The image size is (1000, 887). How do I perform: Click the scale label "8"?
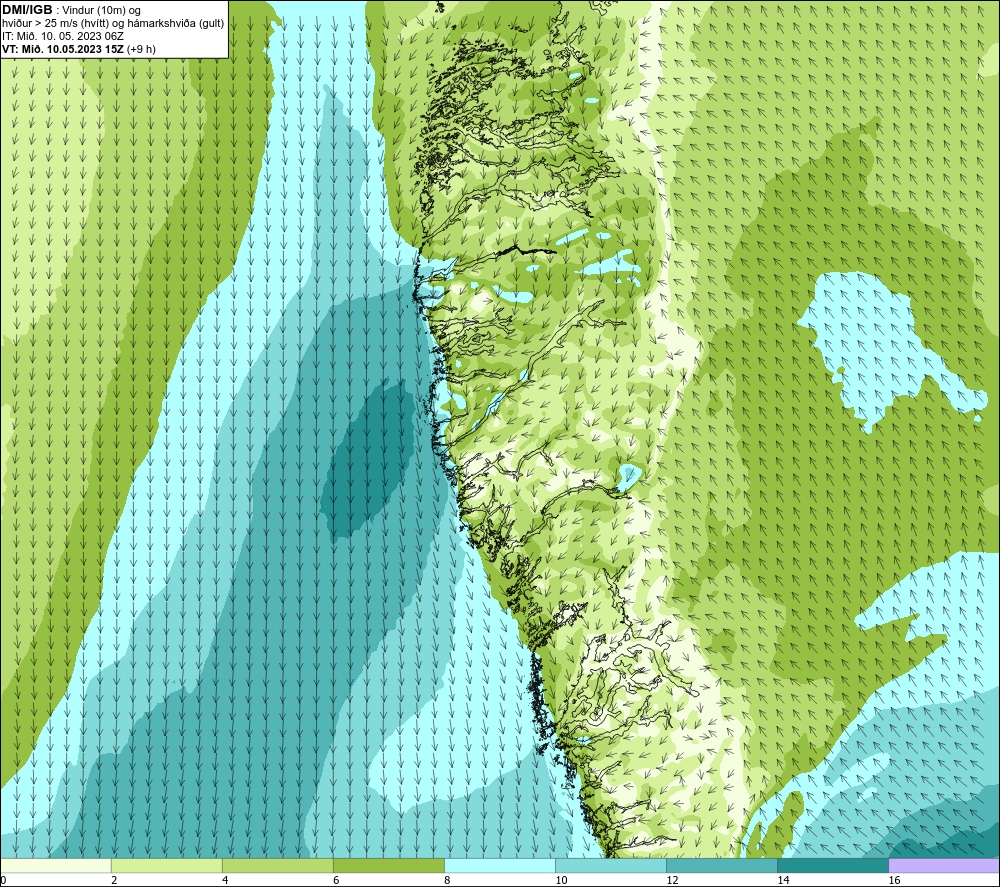447,880
